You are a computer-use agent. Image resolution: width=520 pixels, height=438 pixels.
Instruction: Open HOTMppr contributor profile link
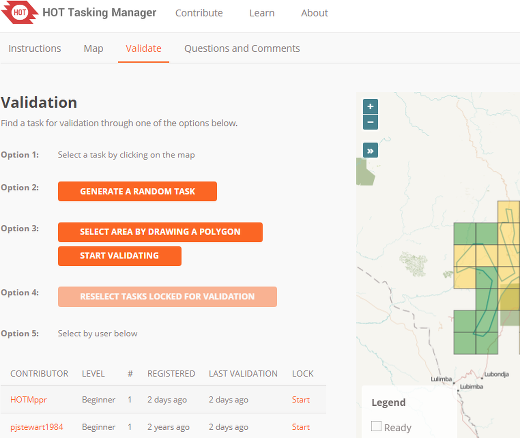click(29, 400)
